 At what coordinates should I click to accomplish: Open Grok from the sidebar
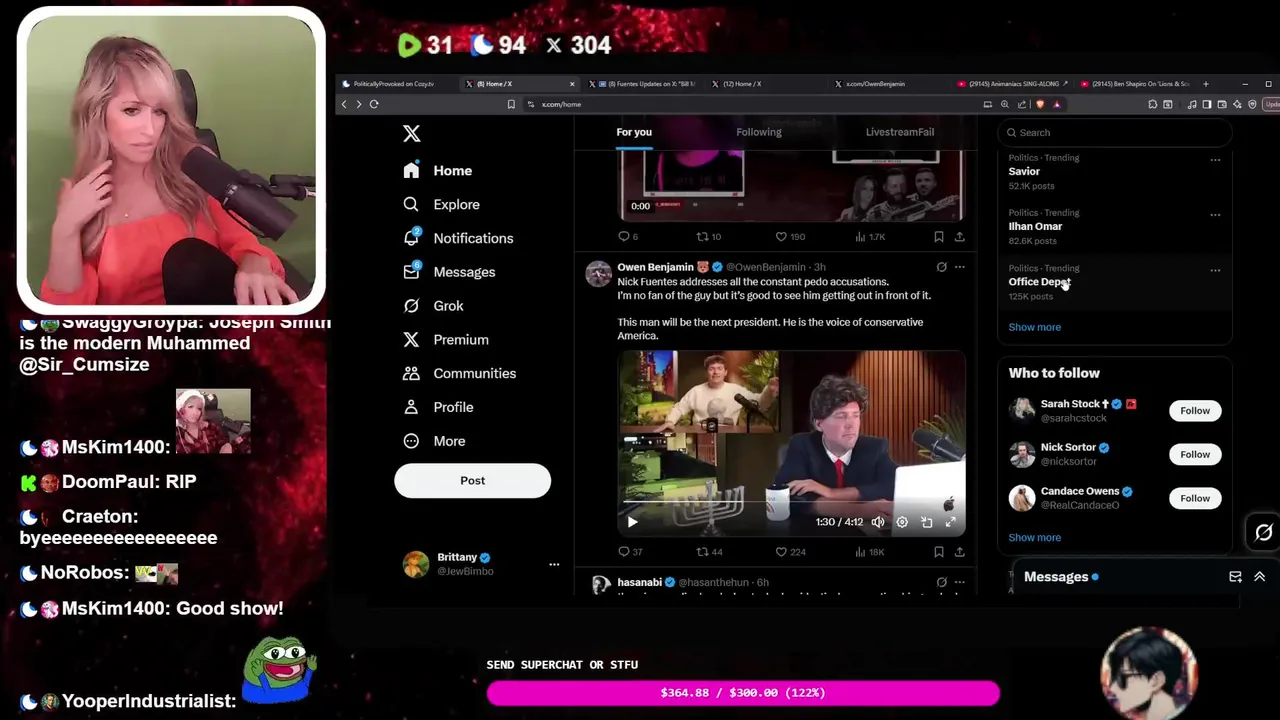tap(433, 306)
